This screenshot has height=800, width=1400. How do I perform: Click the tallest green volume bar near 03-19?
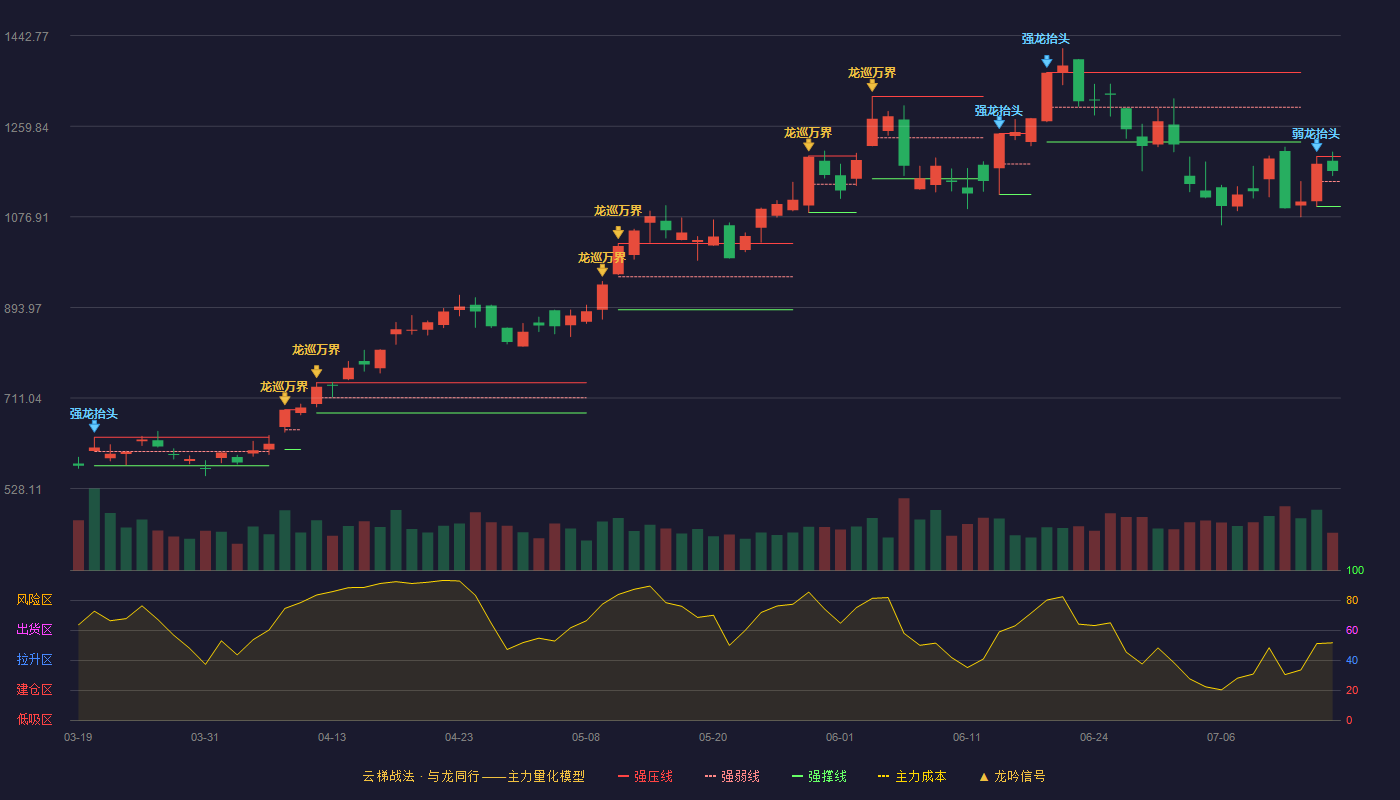coord(94,529)
